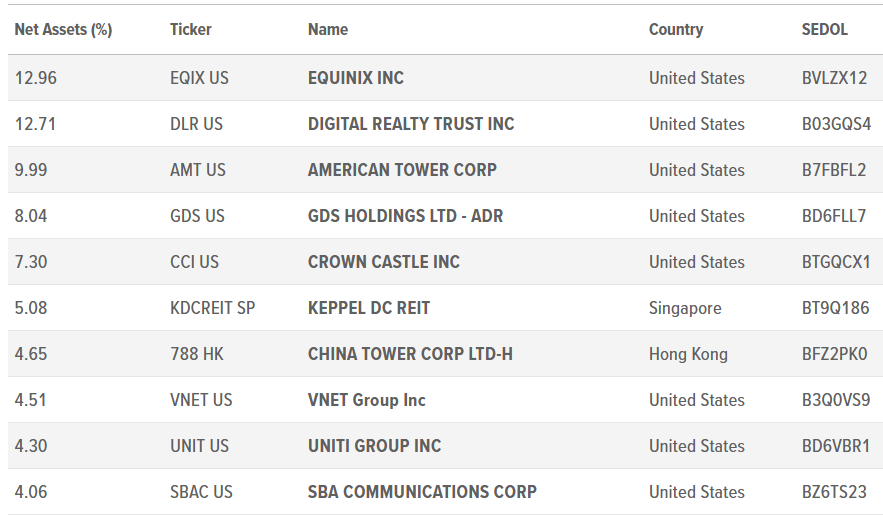Image resolution: width=883 pixels, height=515 pixels.
Task: Select UNITI GROUP INC holding
Action: pos(374,446)
